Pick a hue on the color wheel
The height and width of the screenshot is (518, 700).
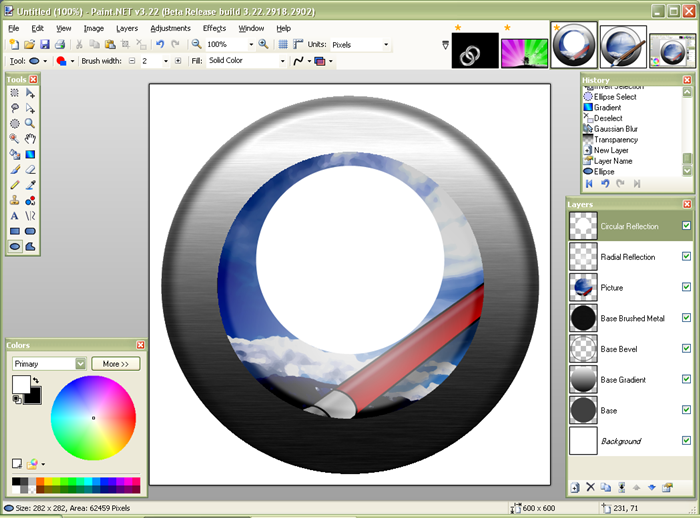[x=93, y=418]
